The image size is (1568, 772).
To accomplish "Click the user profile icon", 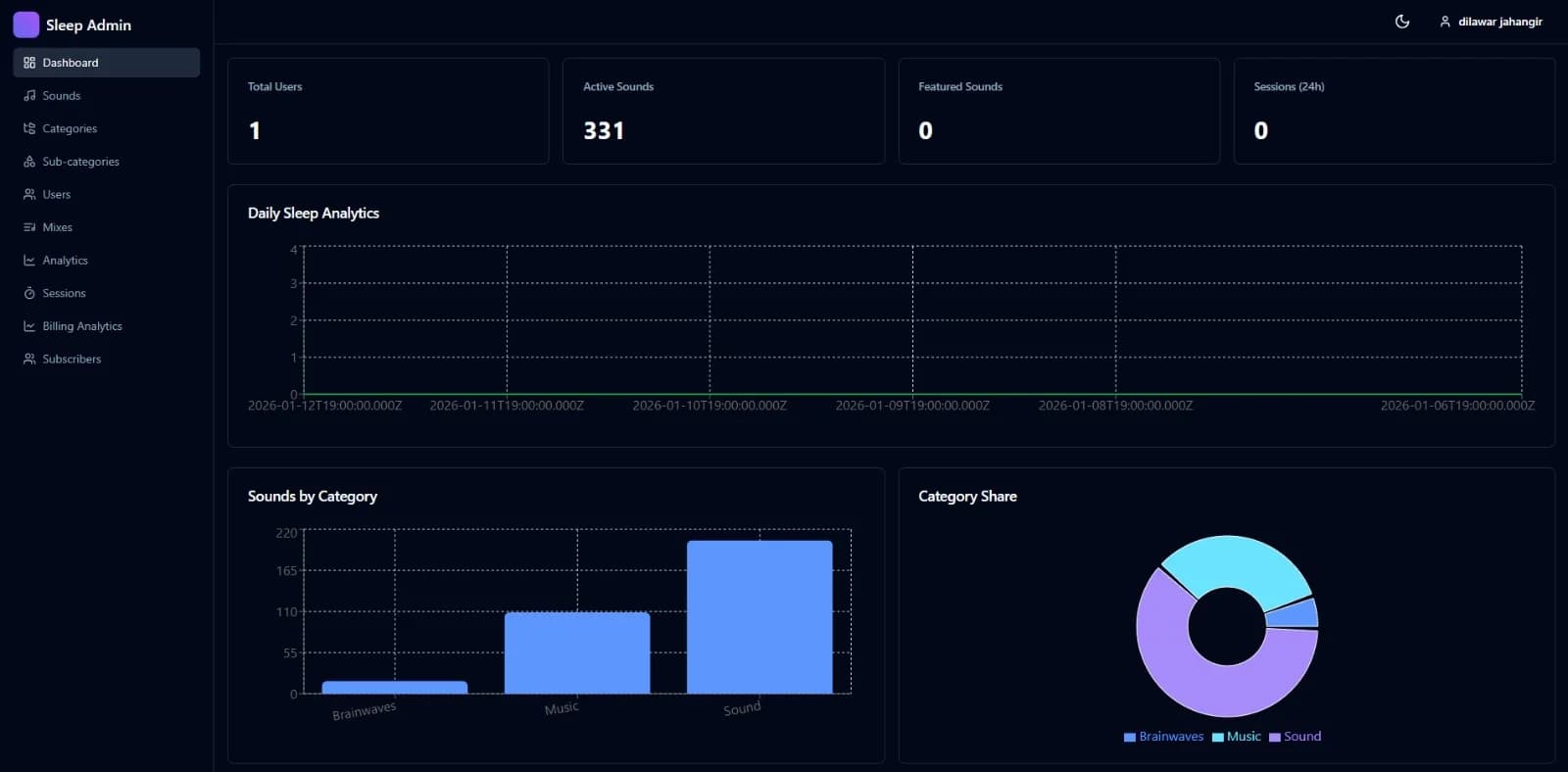I will pos(1445,22).
